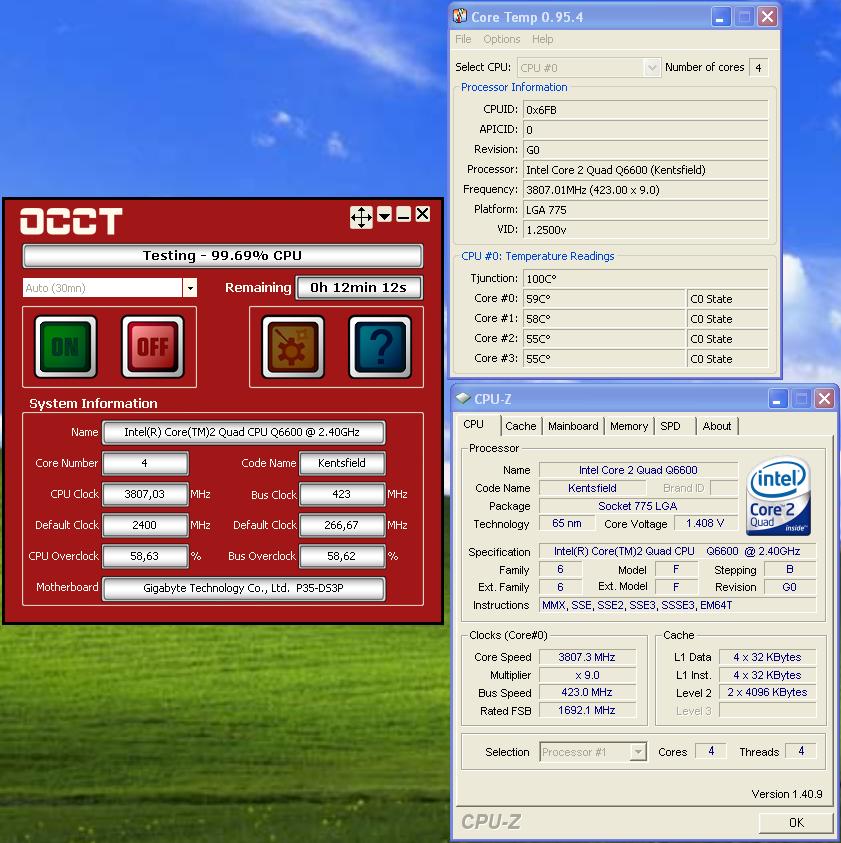
Task: Click CPU-Z Rated FSB value 1692.1 MHz
Action: point(587,710)
